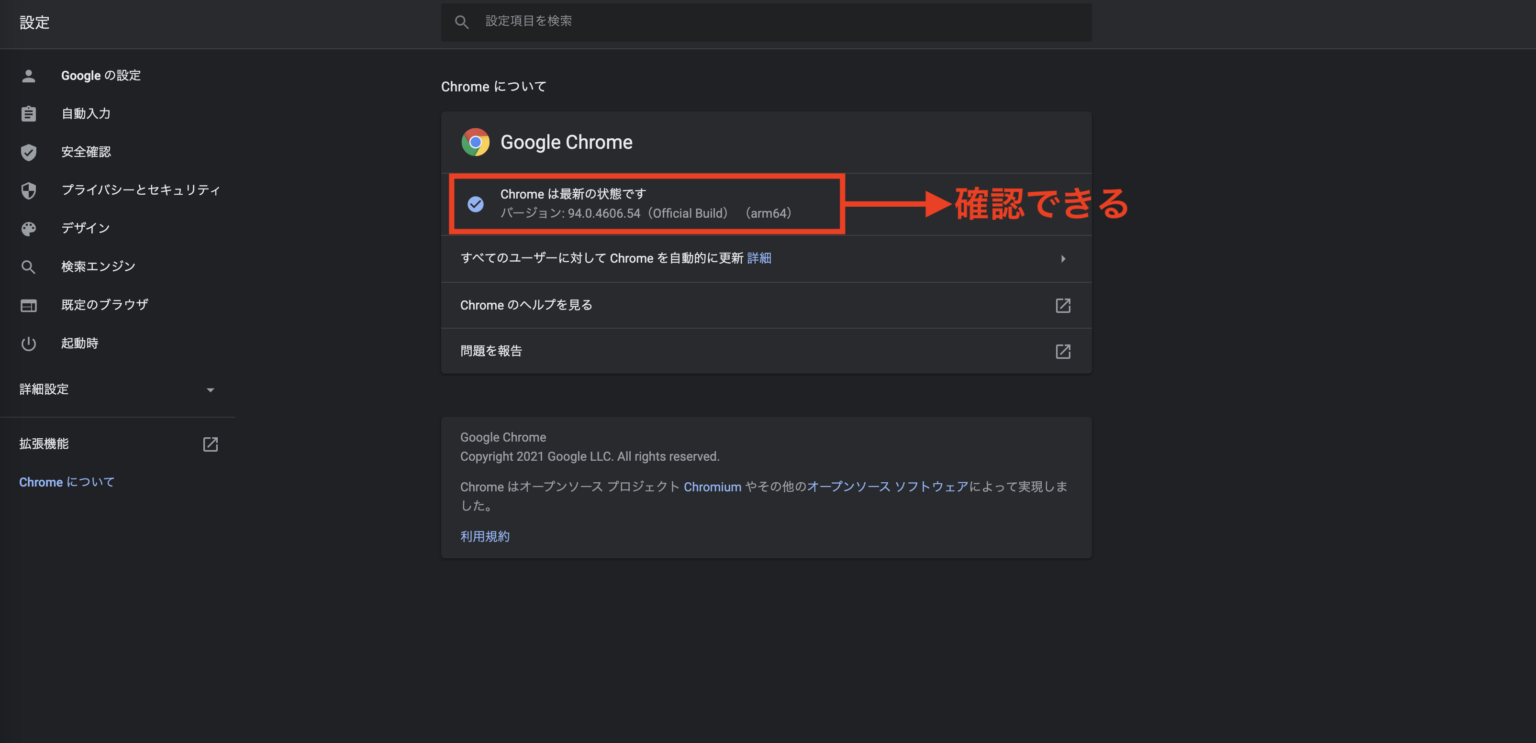Click the プライバシーとセキュリティ shield icon
Viewport: 1536px width, 743px height.
(28, 190)
